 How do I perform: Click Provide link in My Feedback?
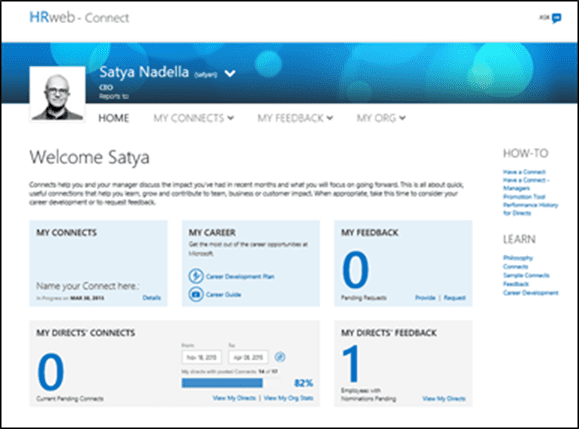[x=425, y=298]
